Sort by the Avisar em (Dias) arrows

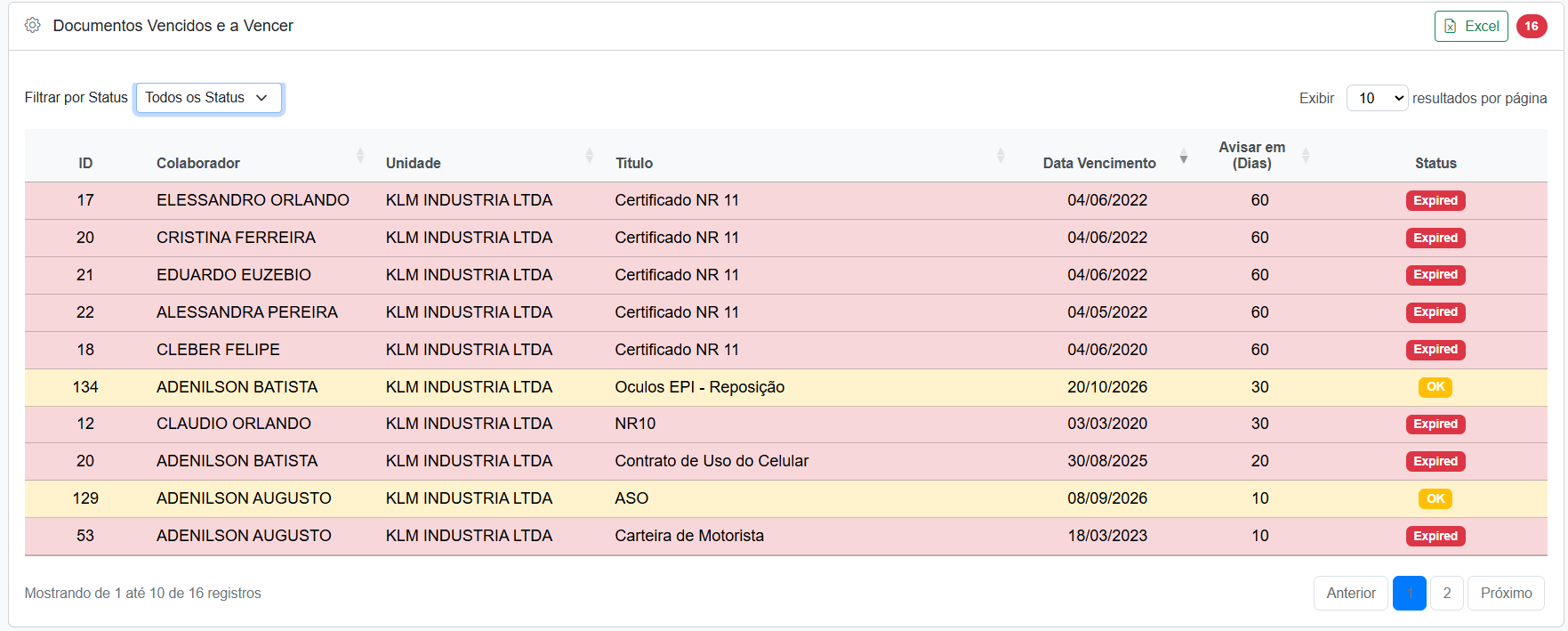1306,156
